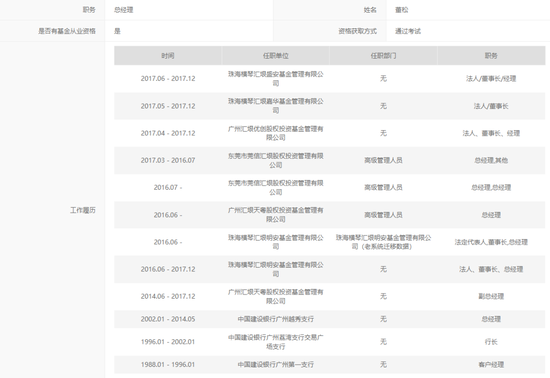Click the 职务 column header in table
The width and height of the screenshot is (550, 378).
pyautogui.click(x=491, y=56)
